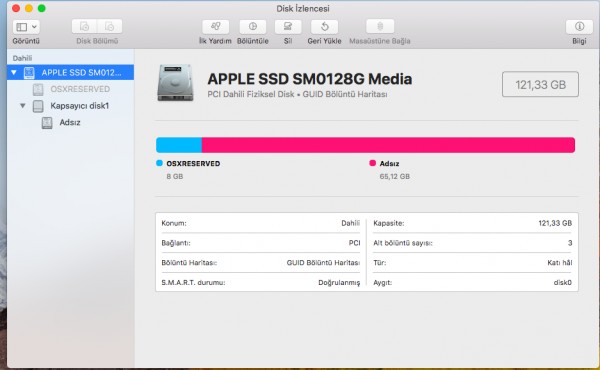Click the Disk İzlencesi window title
Screen dimensions: 600x370
[x=303, y=8]
